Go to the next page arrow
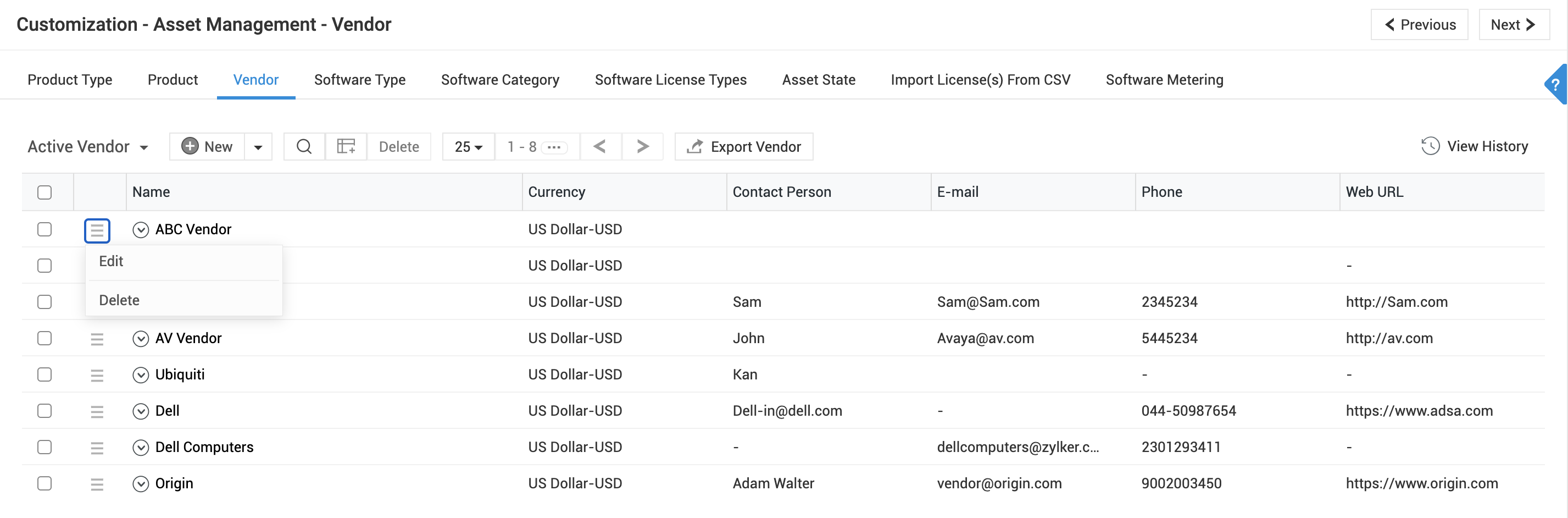This screenshot has height=518, width=1568. 642,147
